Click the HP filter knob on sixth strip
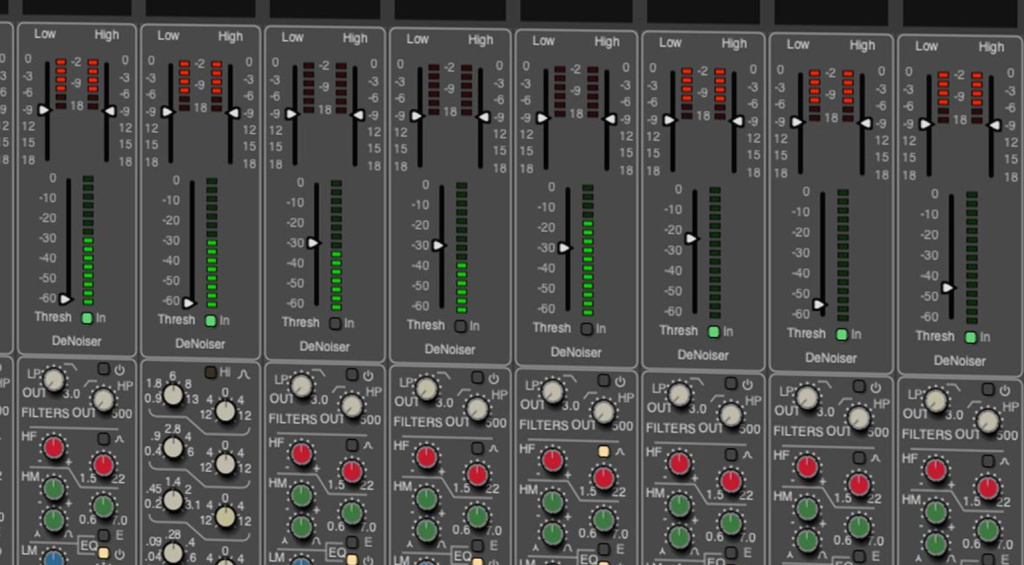 (731, 415)
